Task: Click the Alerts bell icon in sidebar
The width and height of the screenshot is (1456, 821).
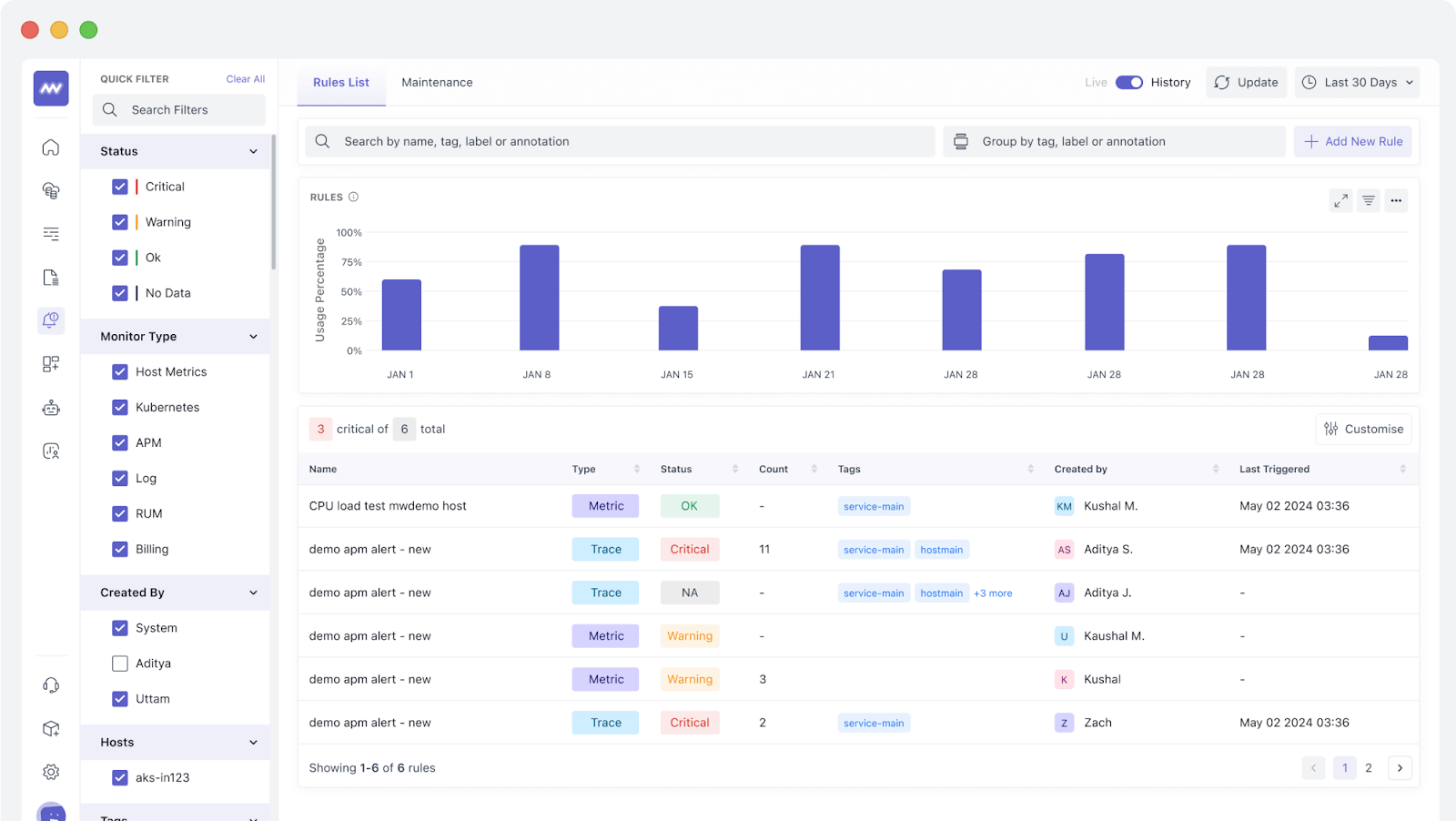Action: click(51, 320)
